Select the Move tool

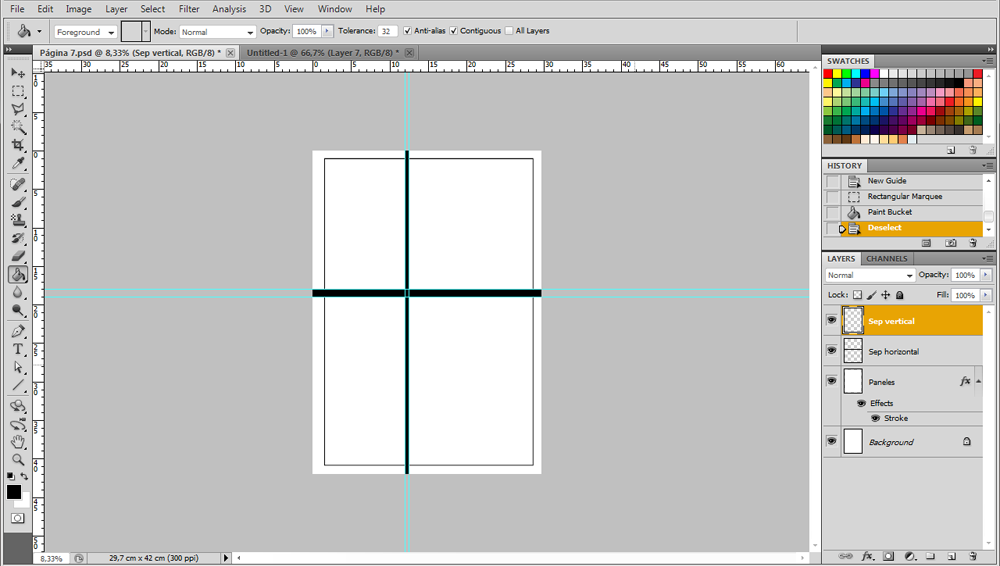coord(18,73)
